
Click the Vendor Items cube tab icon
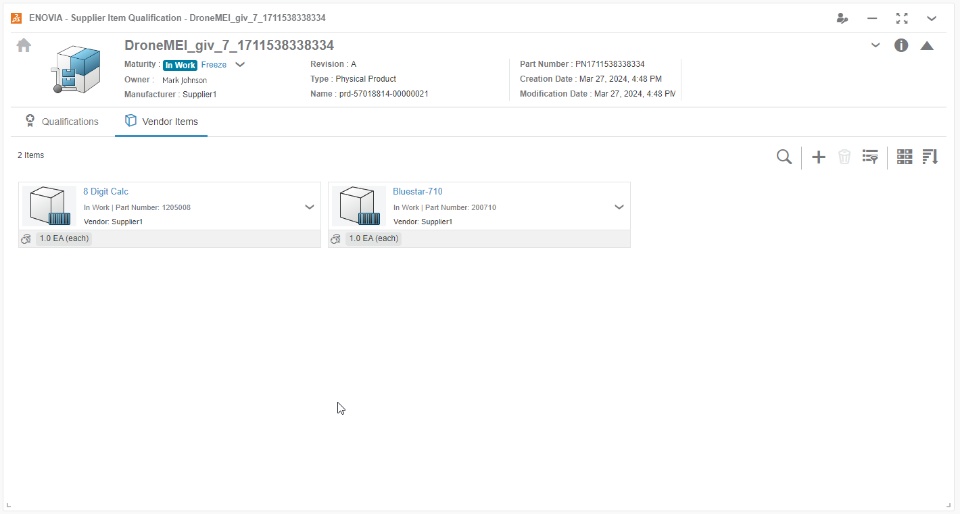pyautogui.click(x=130, y=121)
